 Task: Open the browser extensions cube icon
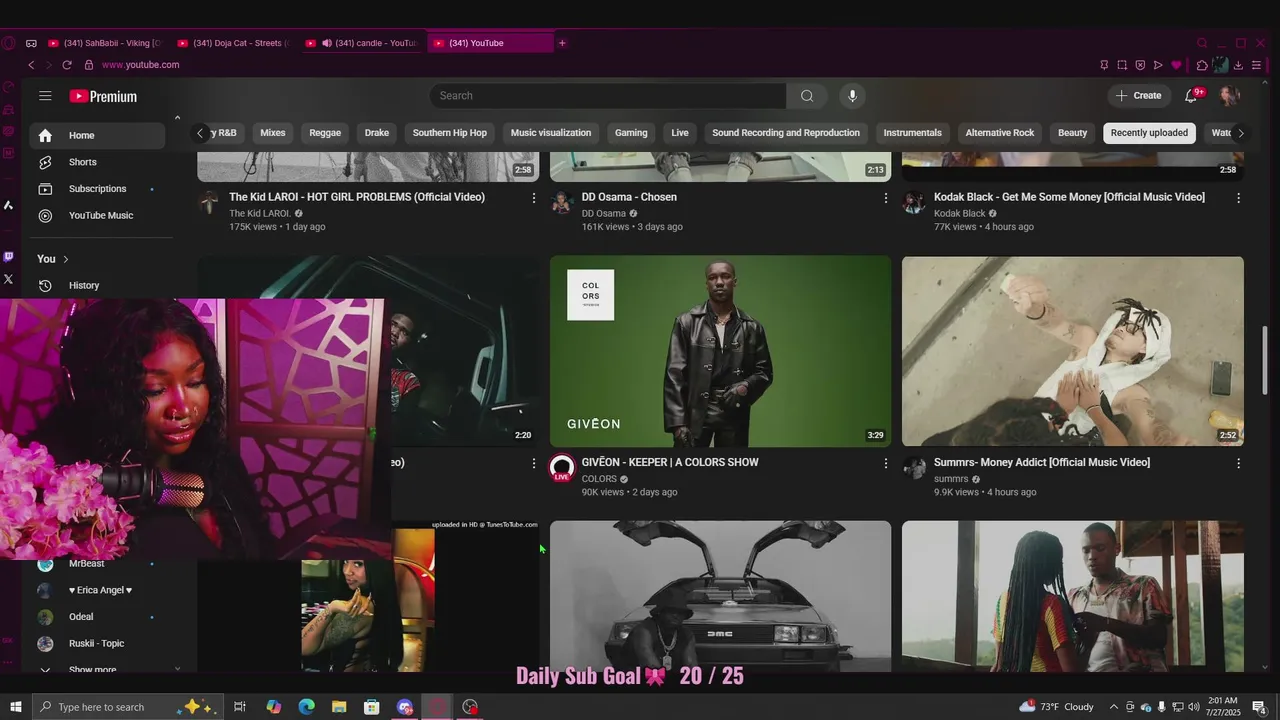[1202, 65]
